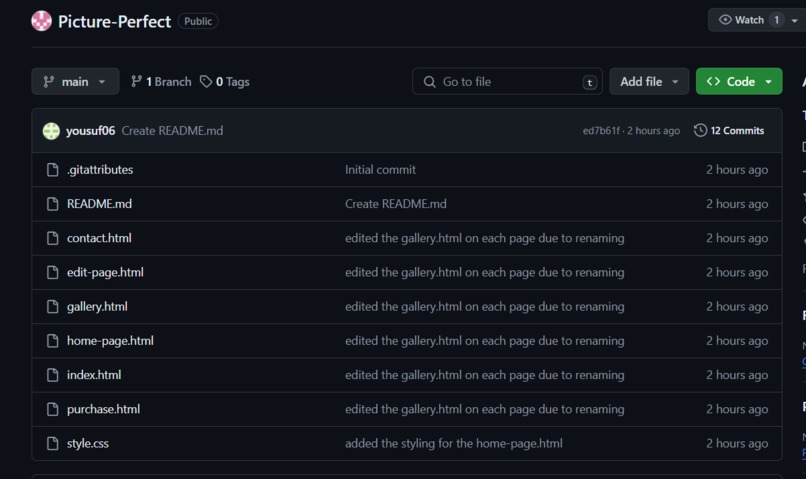Image resolution: width=806 pixels, height=479 pixels.
Task: Click the file icon next to contact.html
Action: click(52, 238)
